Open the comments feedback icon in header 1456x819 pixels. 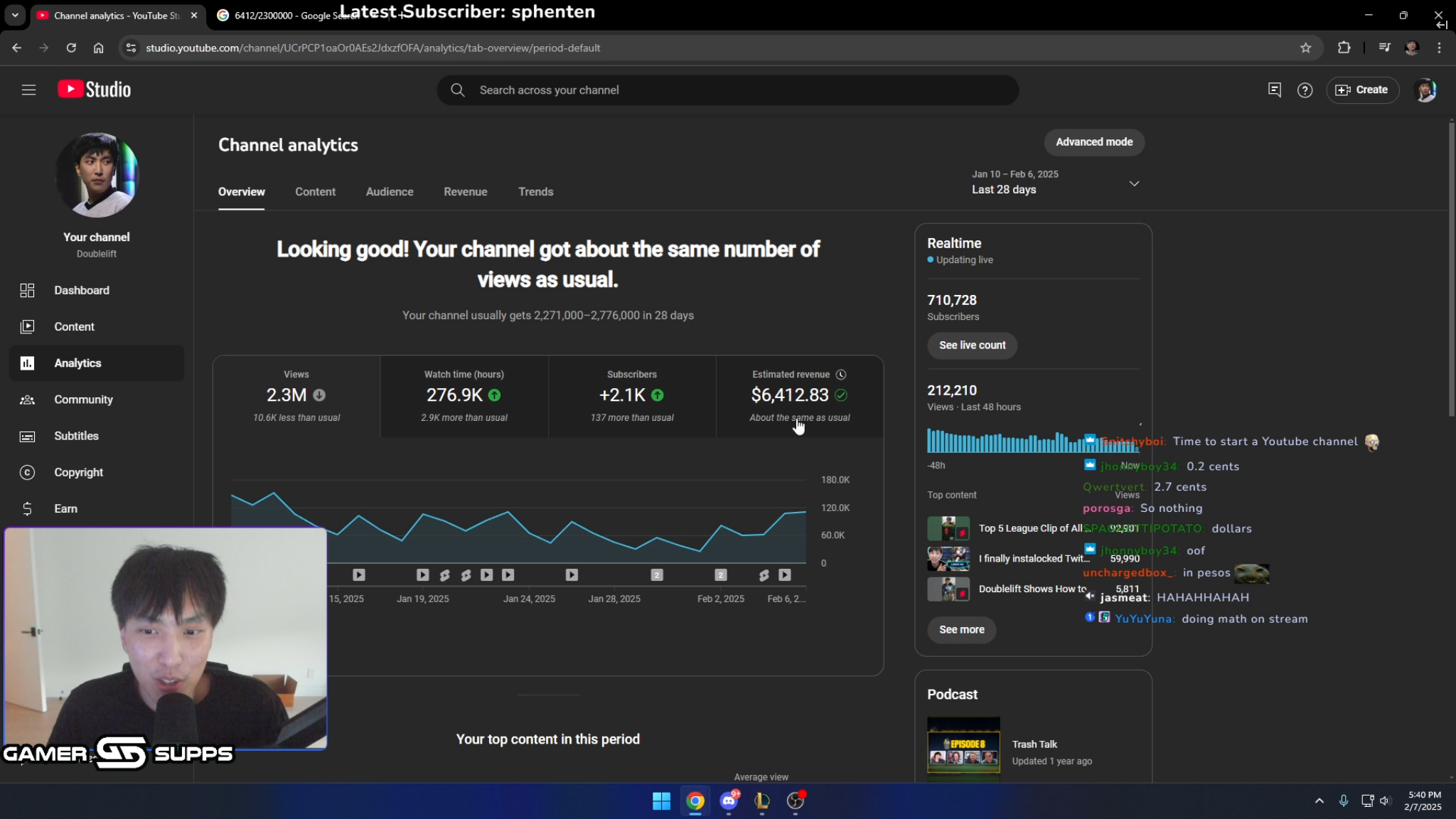click(1274, 90)
